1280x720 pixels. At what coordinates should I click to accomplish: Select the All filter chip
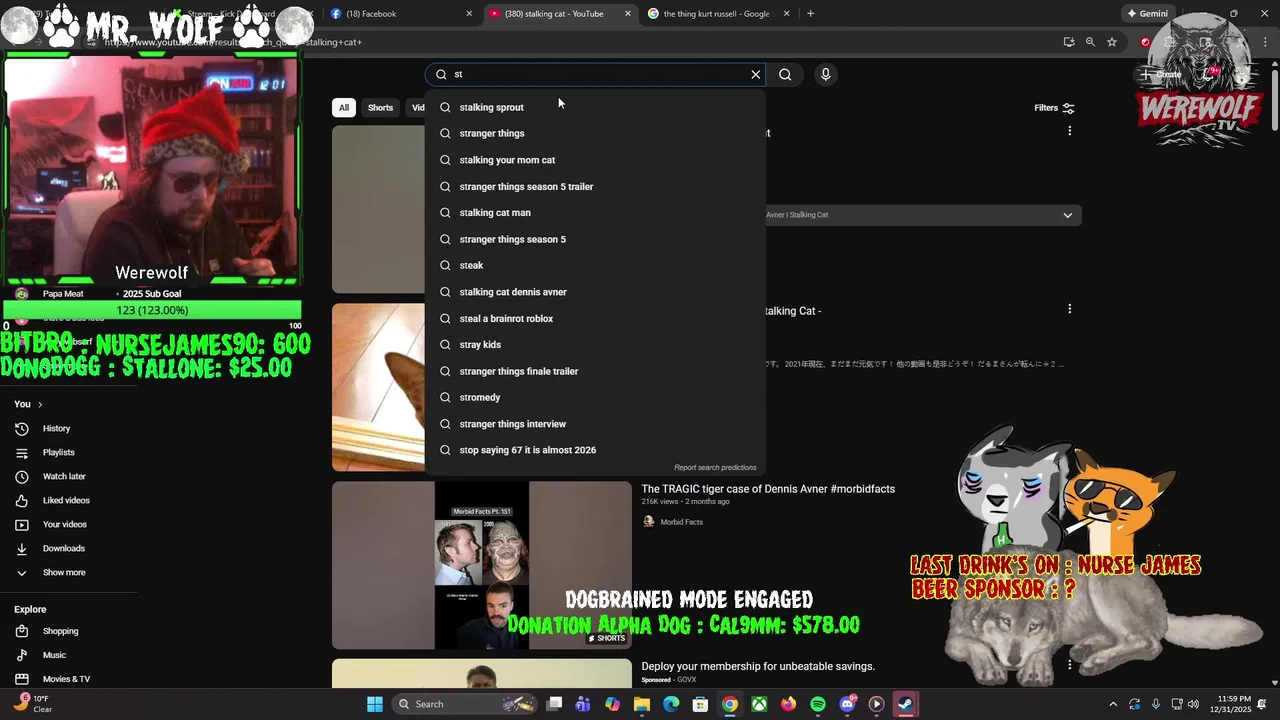coord(343,108)
